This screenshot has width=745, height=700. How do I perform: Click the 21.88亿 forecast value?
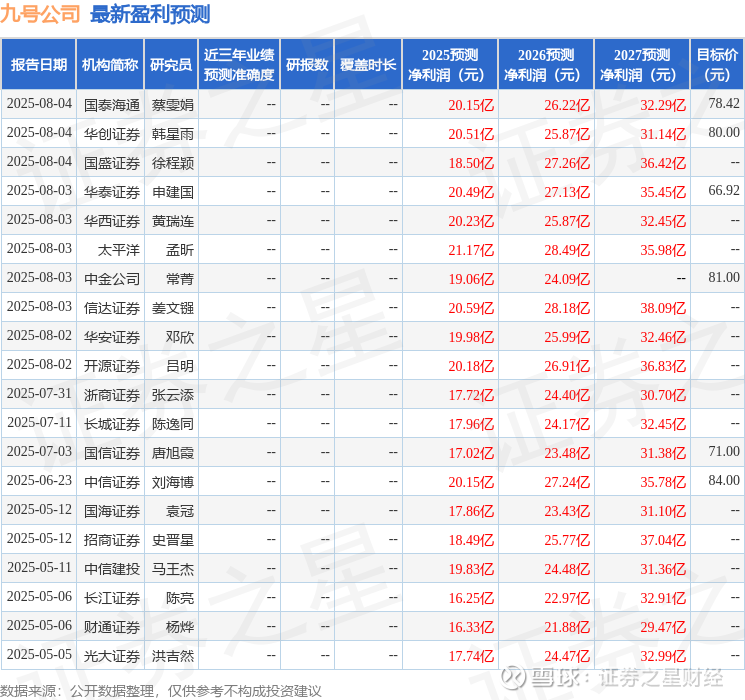pyautogui.click(x=567, y=627)
